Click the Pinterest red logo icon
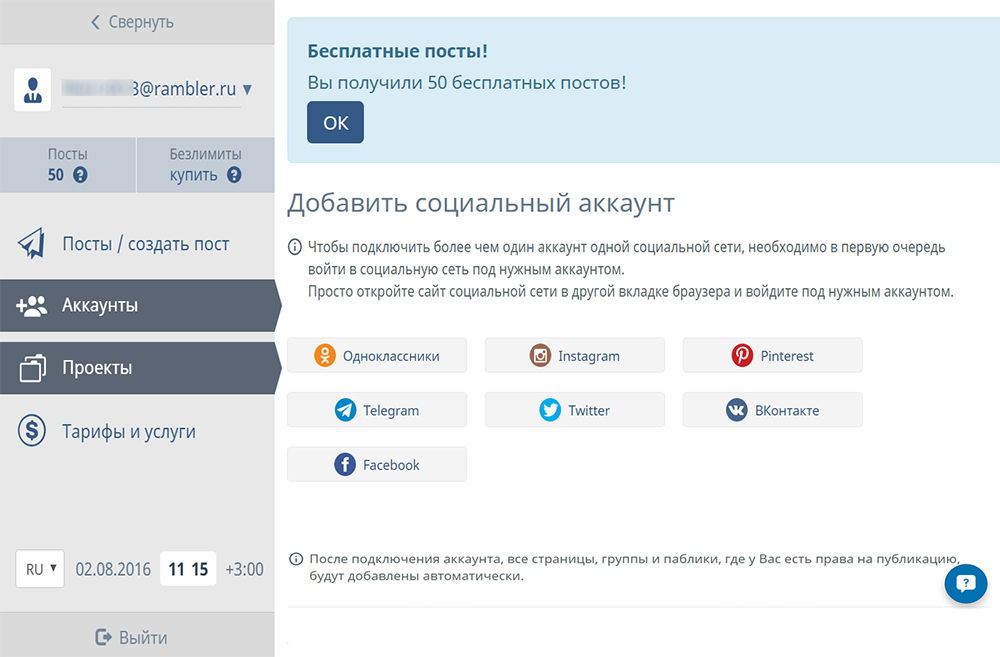Viewport: 1000px width, 657px height. coord(742,356)
